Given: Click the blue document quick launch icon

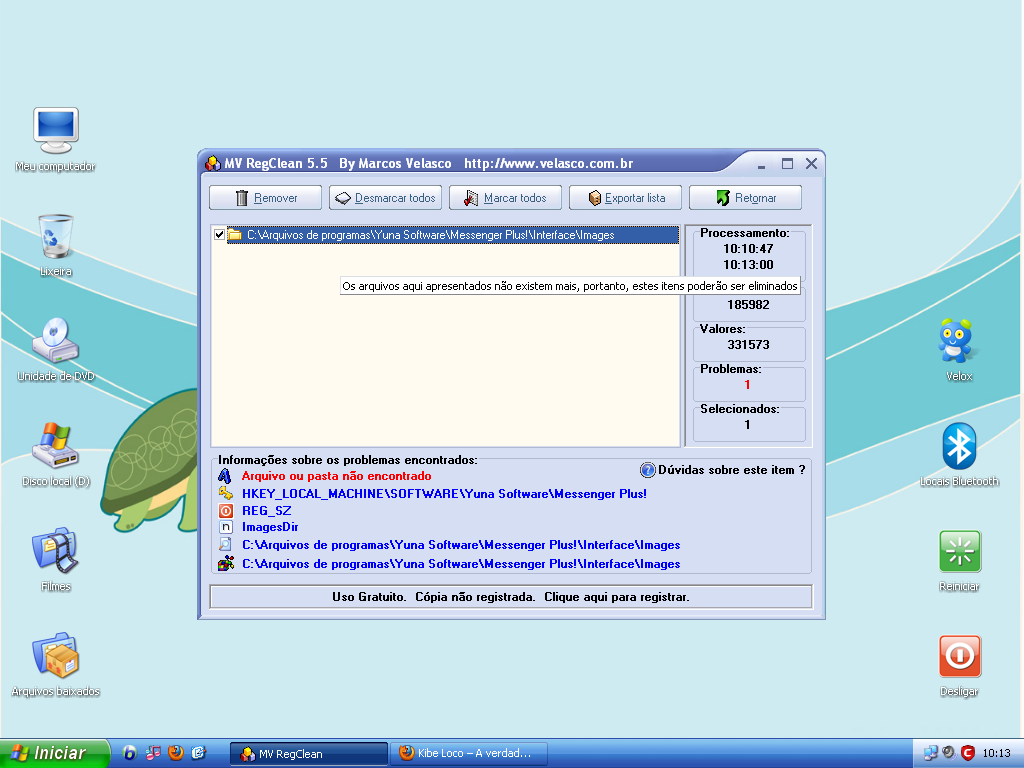Looking at the screenshot, I should [199, 753].
